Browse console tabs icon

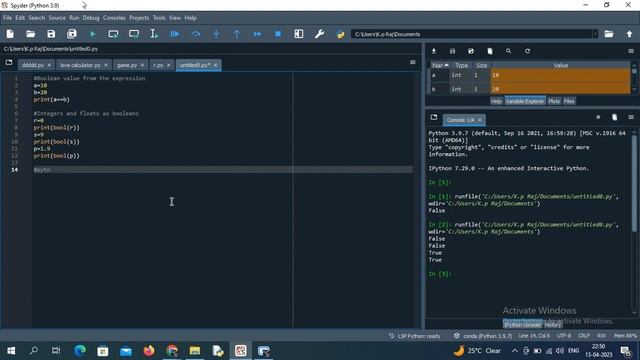434,118
